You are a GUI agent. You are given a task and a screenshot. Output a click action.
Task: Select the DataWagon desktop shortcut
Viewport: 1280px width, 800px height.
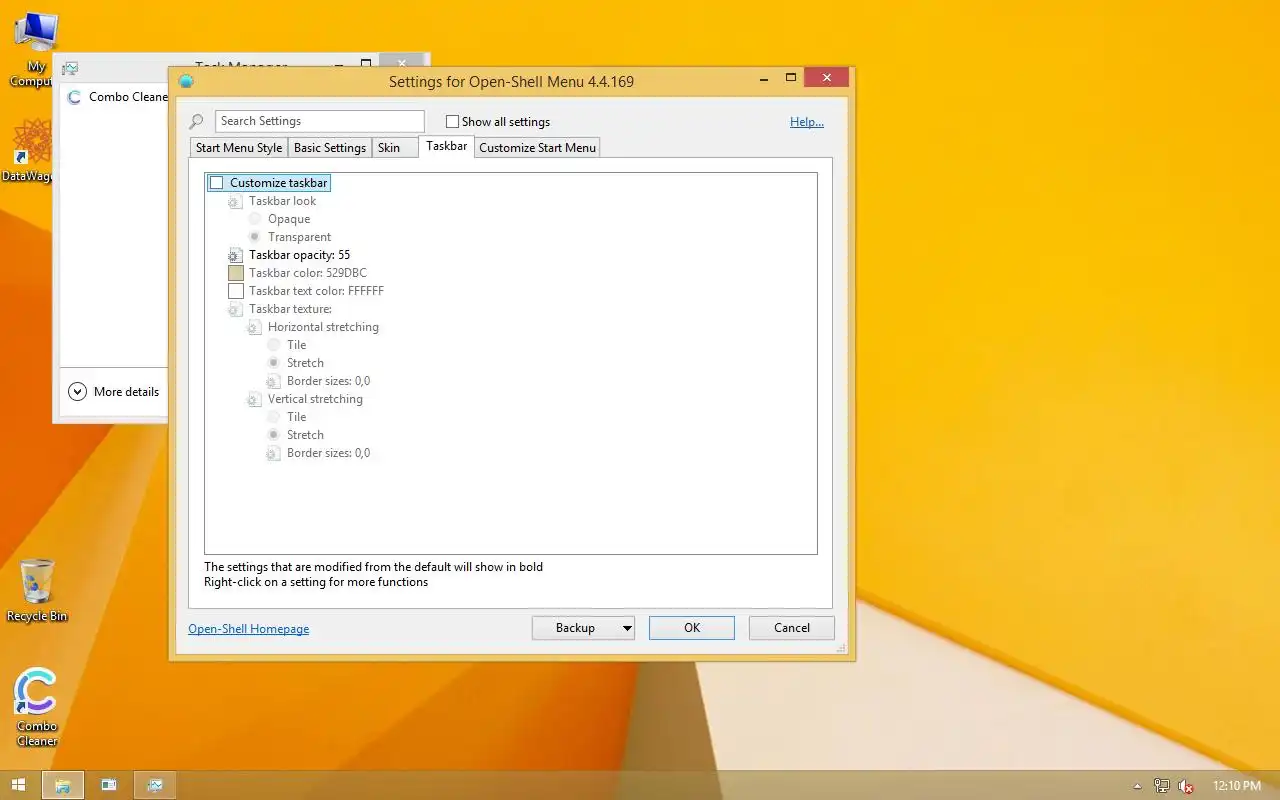(x=33, y=151)
